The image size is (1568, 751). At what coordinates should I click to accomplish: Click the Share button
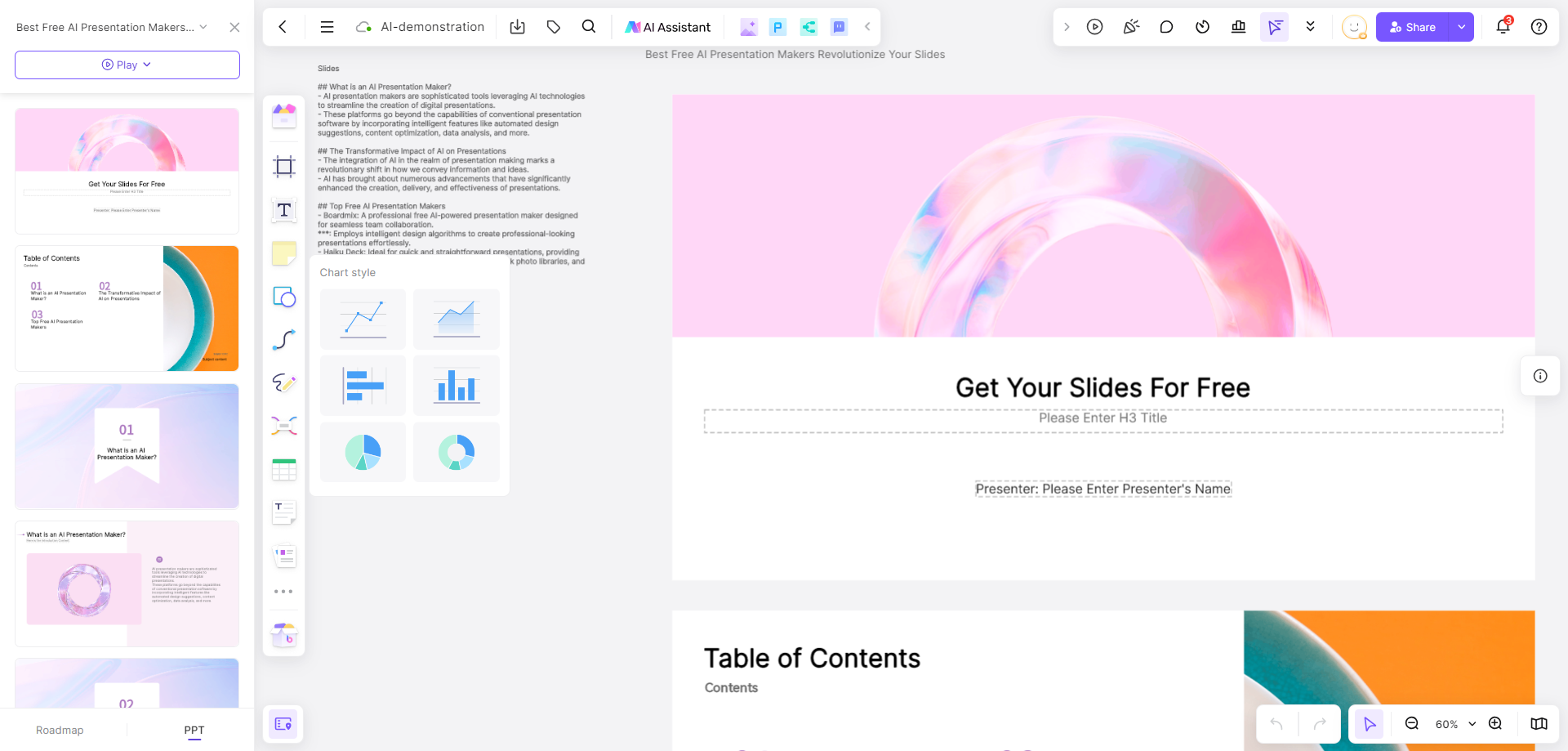coord(1413,27)
